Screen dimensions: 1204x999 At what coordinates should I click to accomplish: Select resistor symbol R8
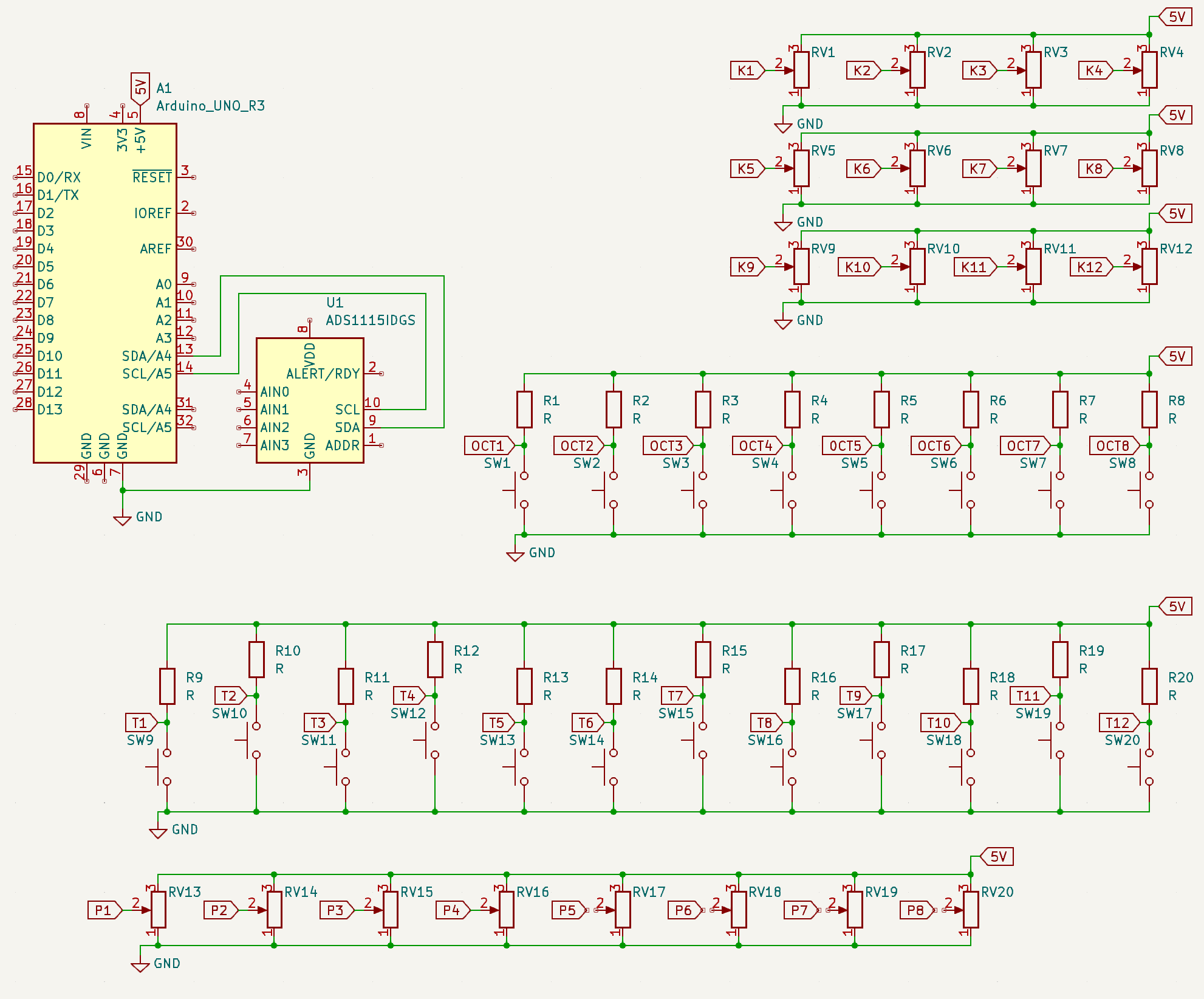tap(1149, 410)
